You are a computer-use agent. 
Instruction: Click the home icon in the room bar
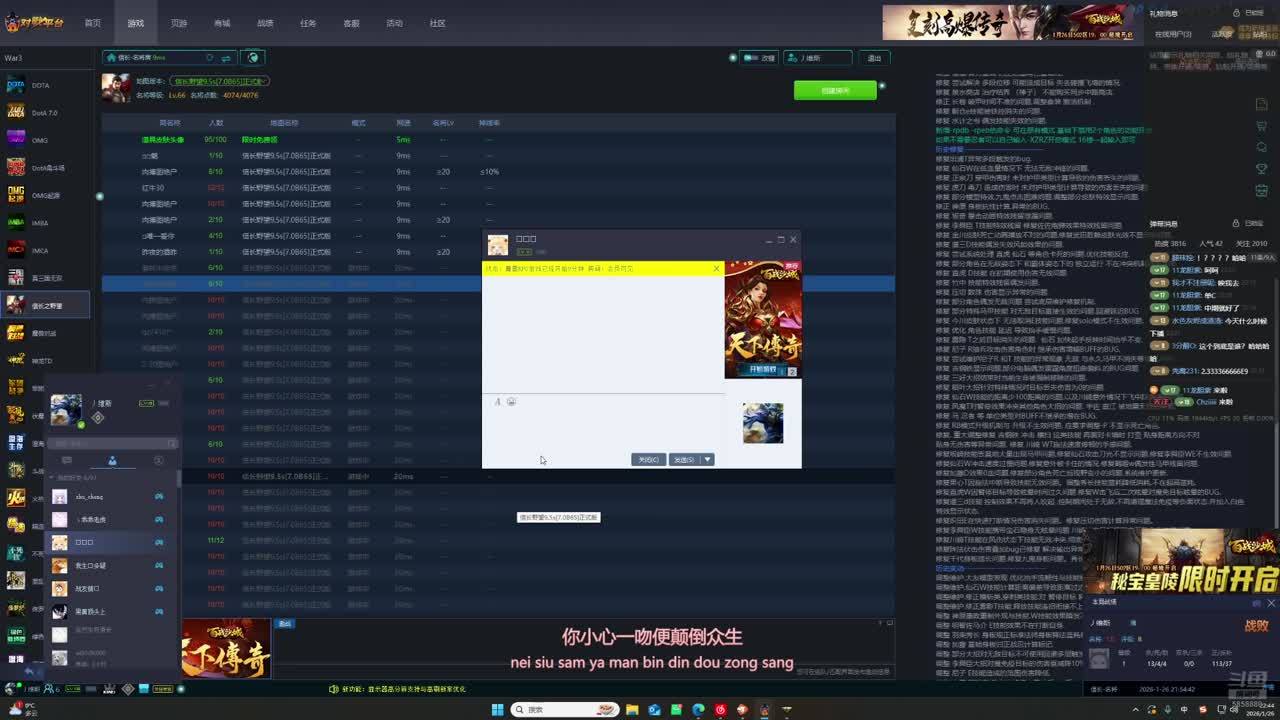(110, 58)
